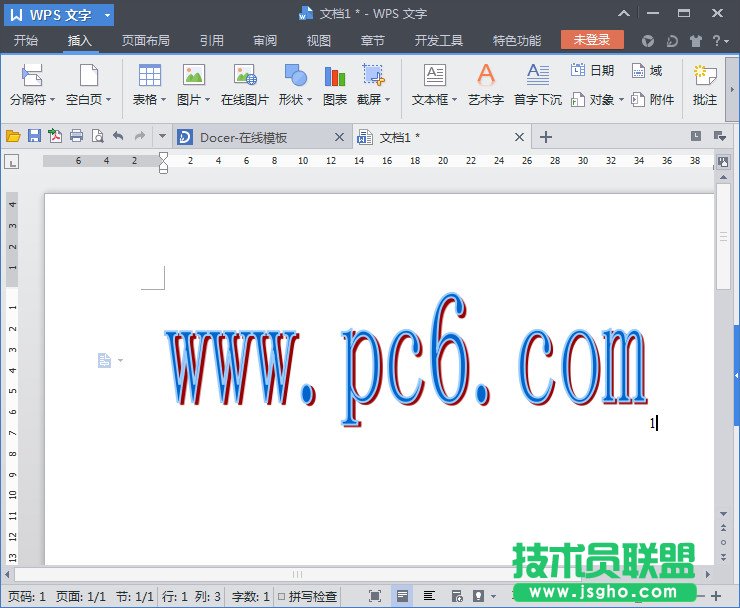Open the 图片 dropdown arrow

pos(207,100)
